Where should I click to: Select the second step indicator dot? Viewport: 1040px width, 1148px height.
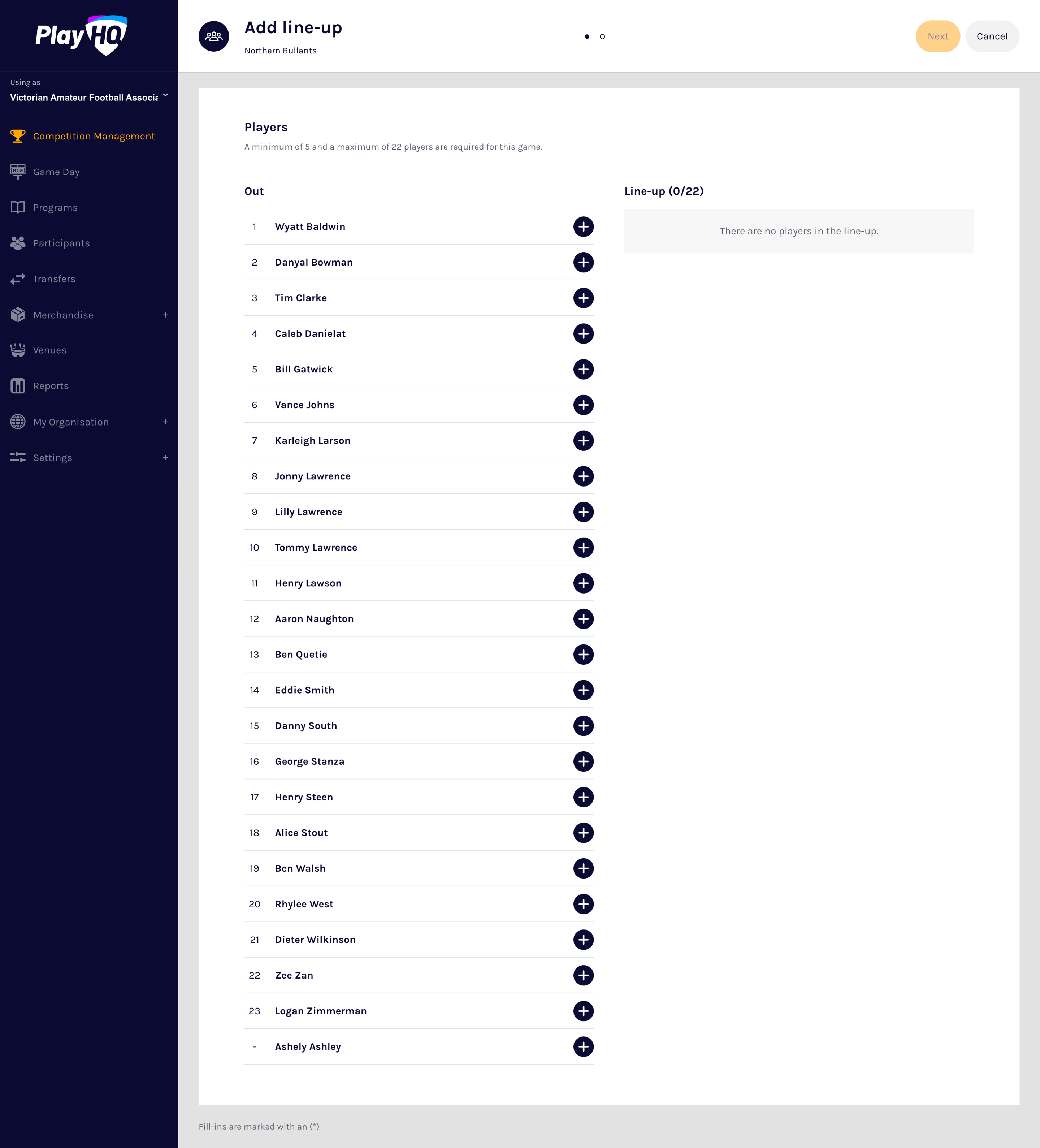point(602,36)
